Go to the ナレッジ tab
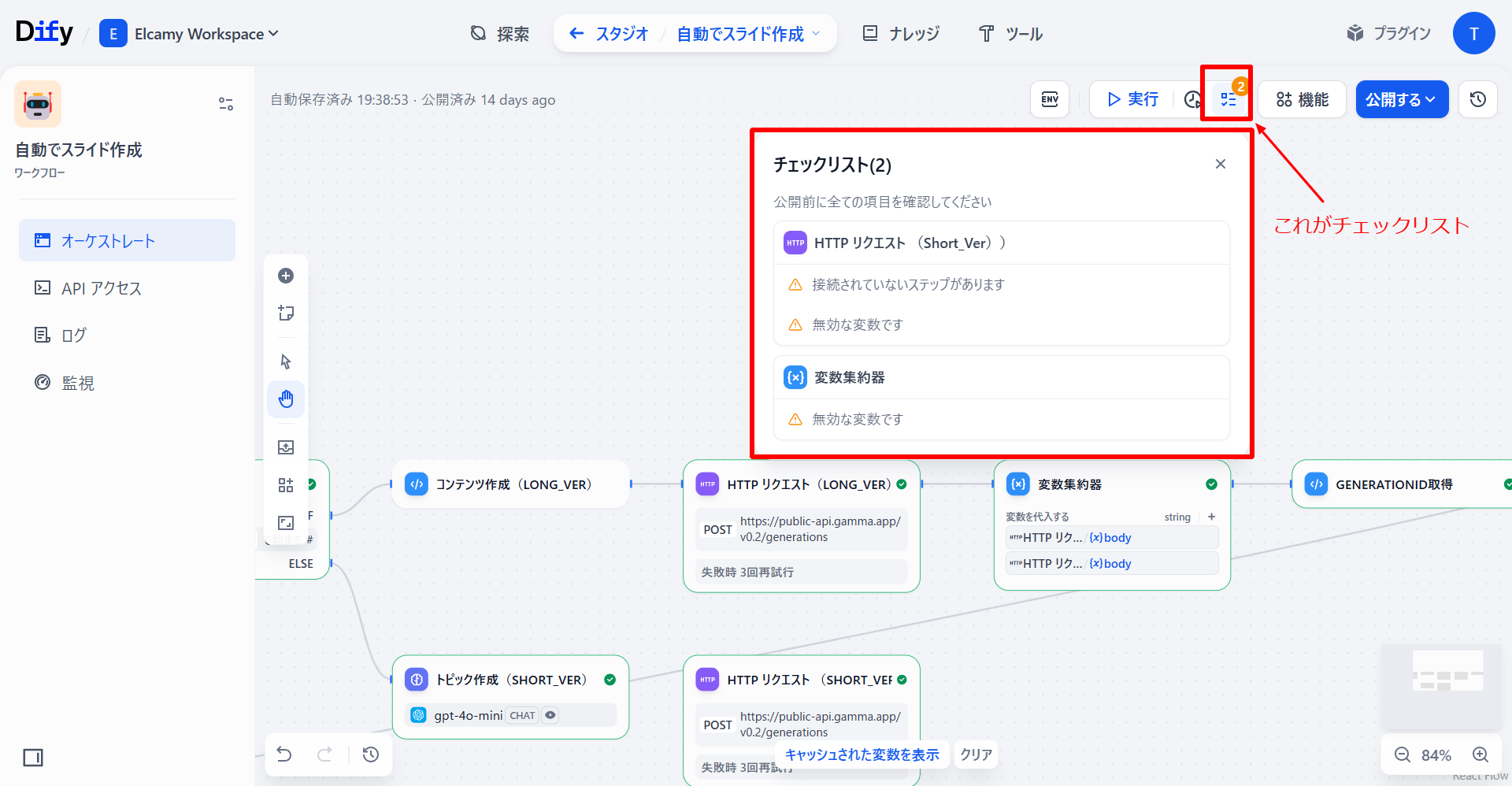Viewport: 1512px width, 786px height. click(x=902, y=34)
